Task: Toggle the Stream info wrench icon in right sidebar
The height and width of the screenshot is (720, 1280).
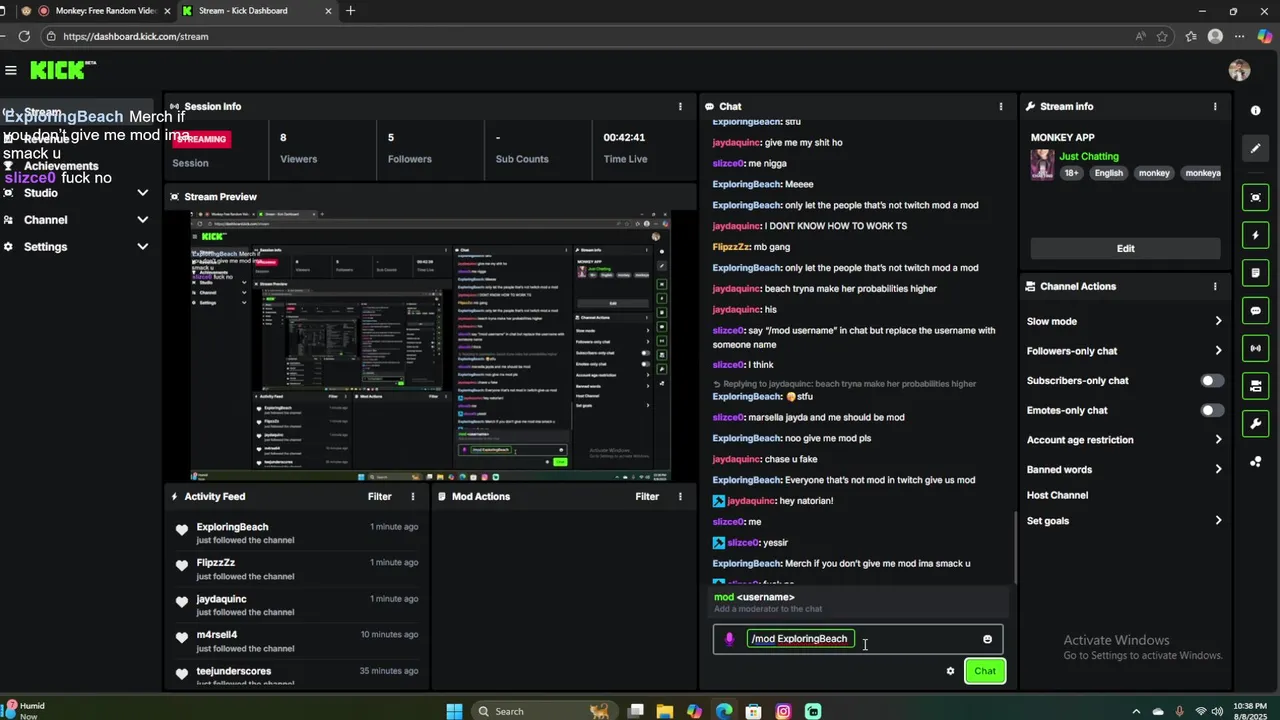Action: pos(1256,423)
